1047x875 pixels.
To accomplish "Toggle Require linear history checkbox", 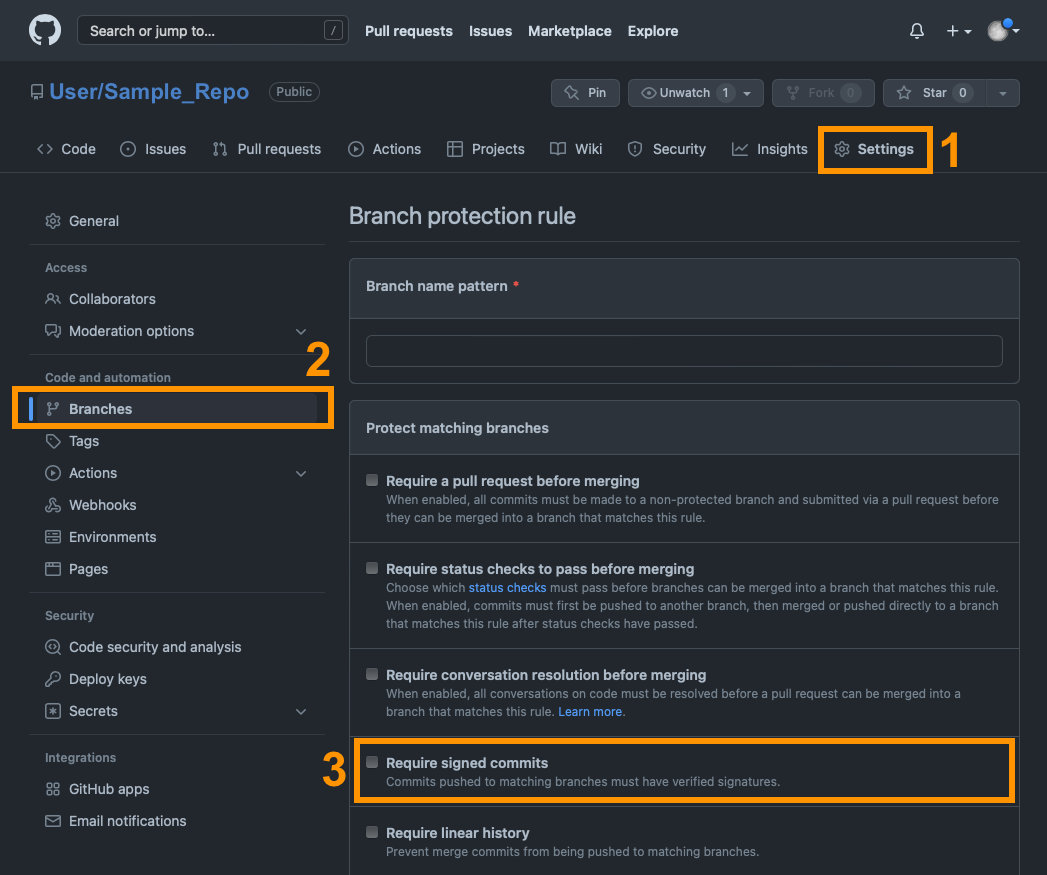I will tap(372, 832).
